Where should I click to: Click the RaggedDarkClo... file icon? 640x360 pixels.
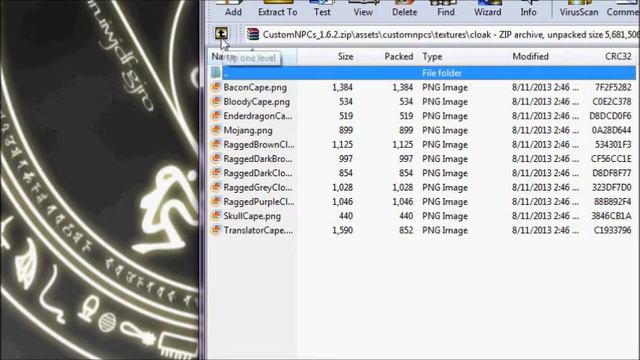(216, 173)
